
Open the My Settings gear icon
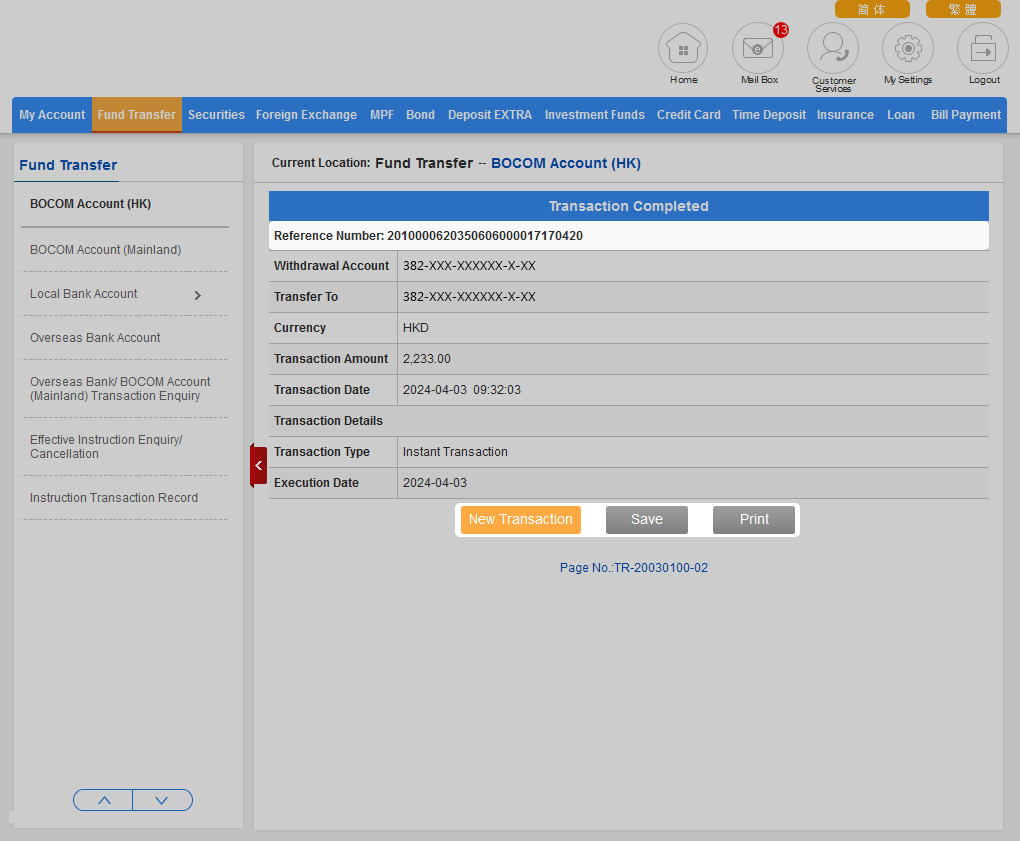coord(908,49)
